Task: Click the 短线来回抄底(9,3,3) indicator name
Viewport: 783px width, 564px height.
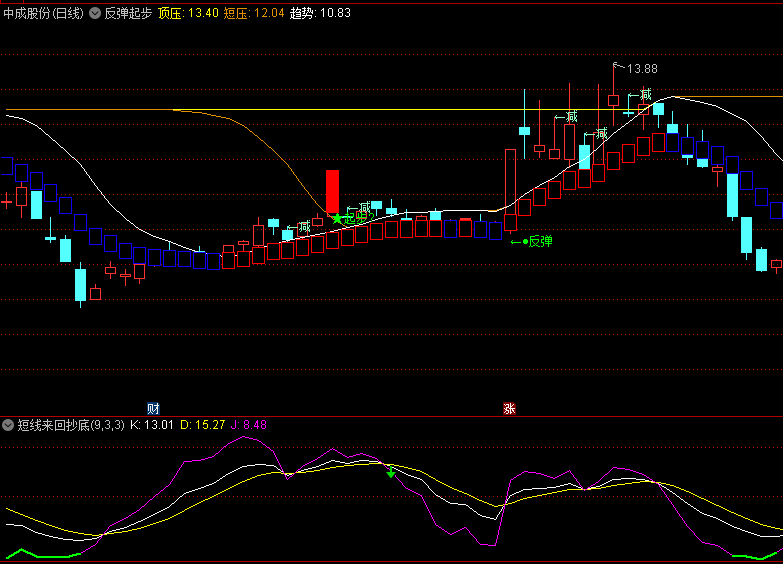Action: (71, 425)
